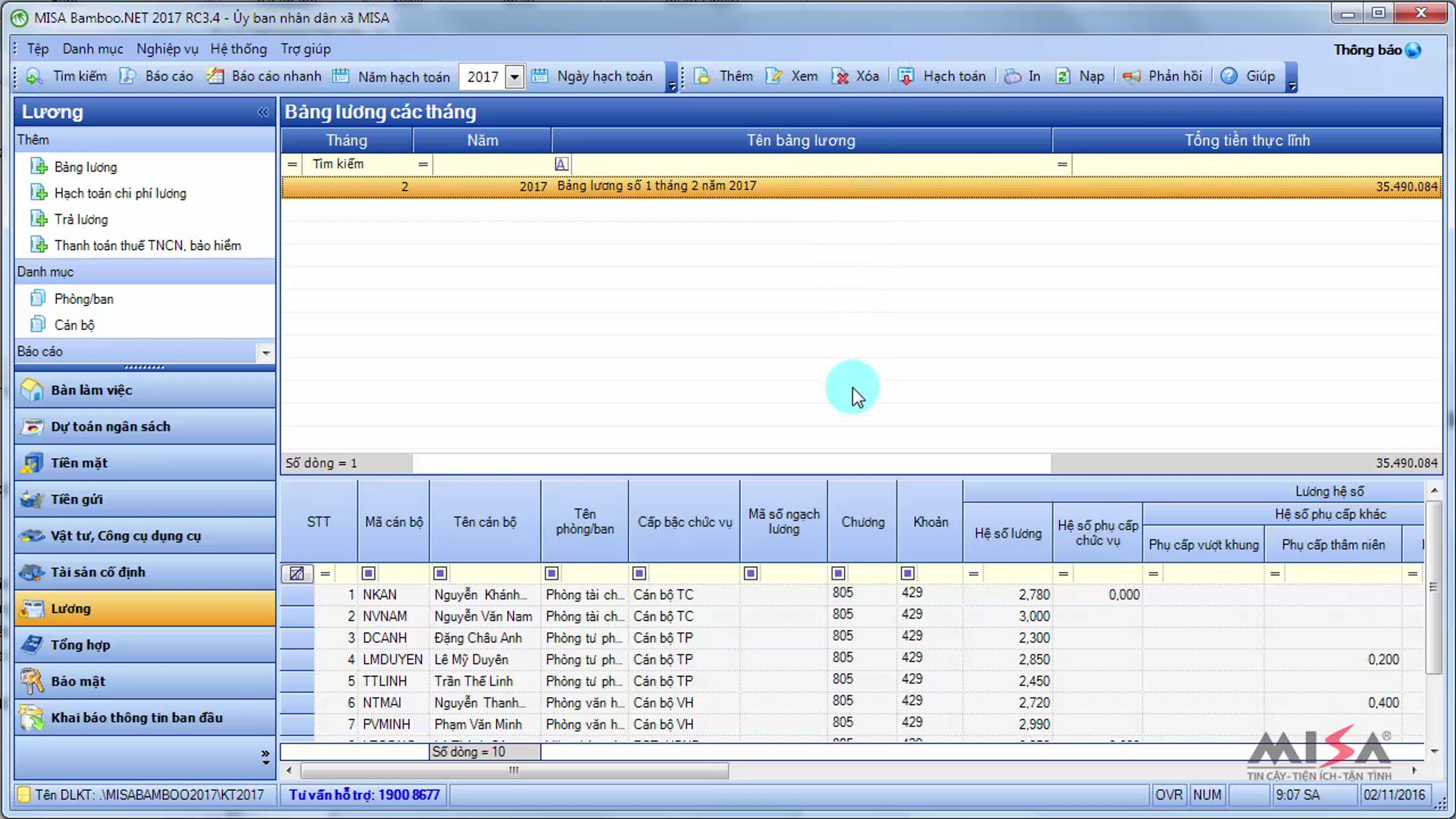The width and height of the screenshot is (1456, 819).
Task: Click the Thanh toán thuế TNCN icon
Action: 39,245
